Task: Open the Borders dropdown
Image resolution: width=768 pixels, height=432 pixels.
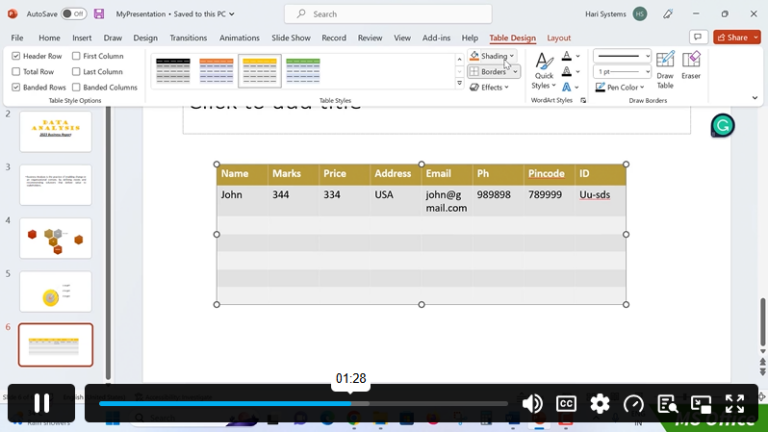Action: point(494,72)
